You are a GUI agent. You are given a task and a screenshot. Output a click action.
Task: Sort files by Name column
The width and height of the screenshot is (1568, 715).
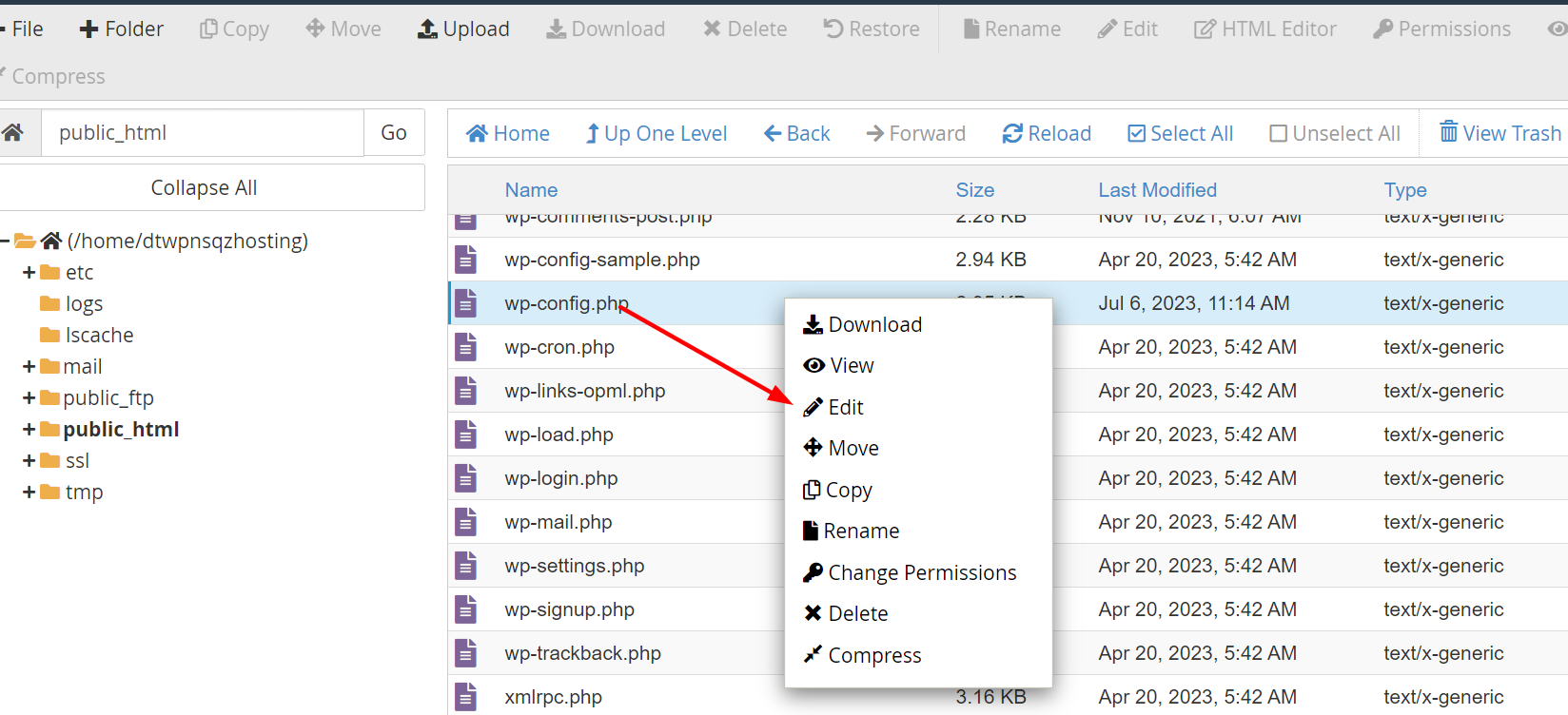531,190
